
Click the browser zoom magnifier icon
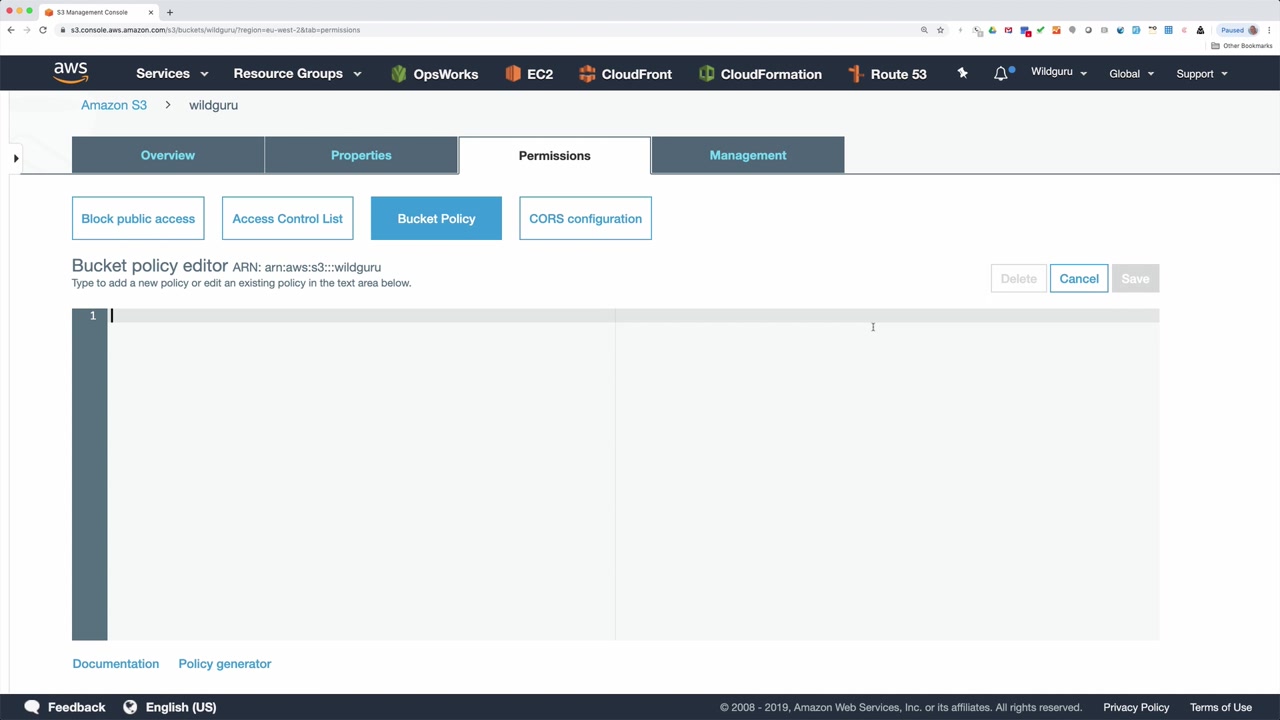click(924, 30)
